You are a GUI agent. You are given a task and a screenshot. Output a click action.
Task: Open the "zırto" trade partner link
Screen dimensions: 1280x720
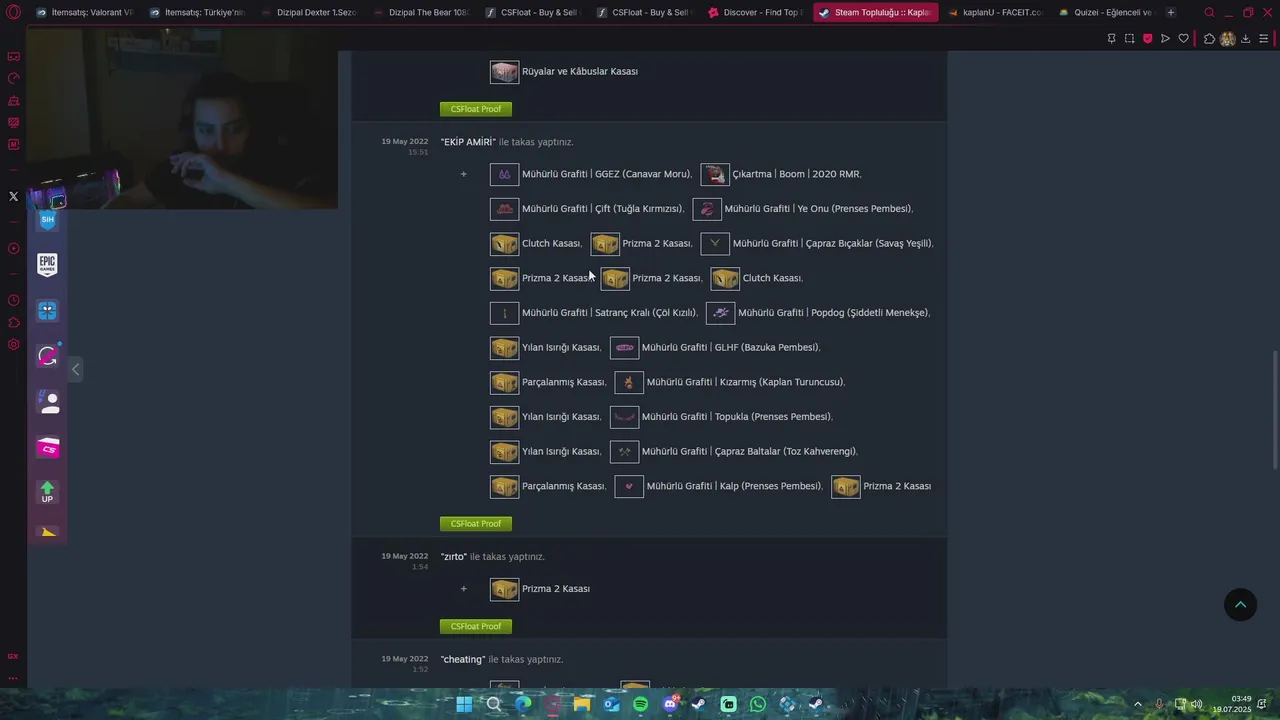pyautogui.click(x=454, y=556)
